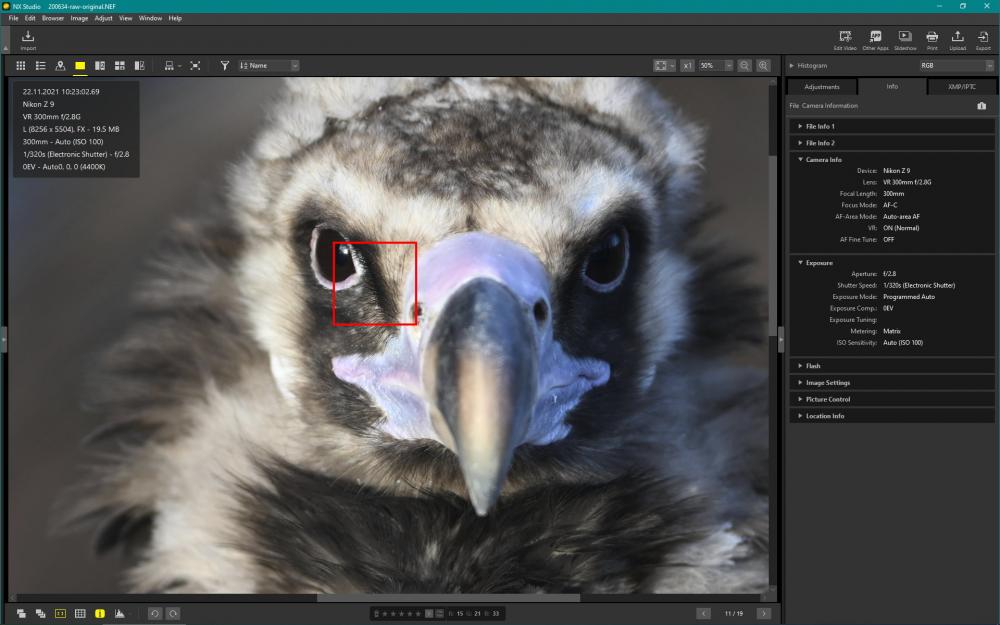Rotate the image counterclockwise
1000x625 pixels.
[x=154, y=614]
